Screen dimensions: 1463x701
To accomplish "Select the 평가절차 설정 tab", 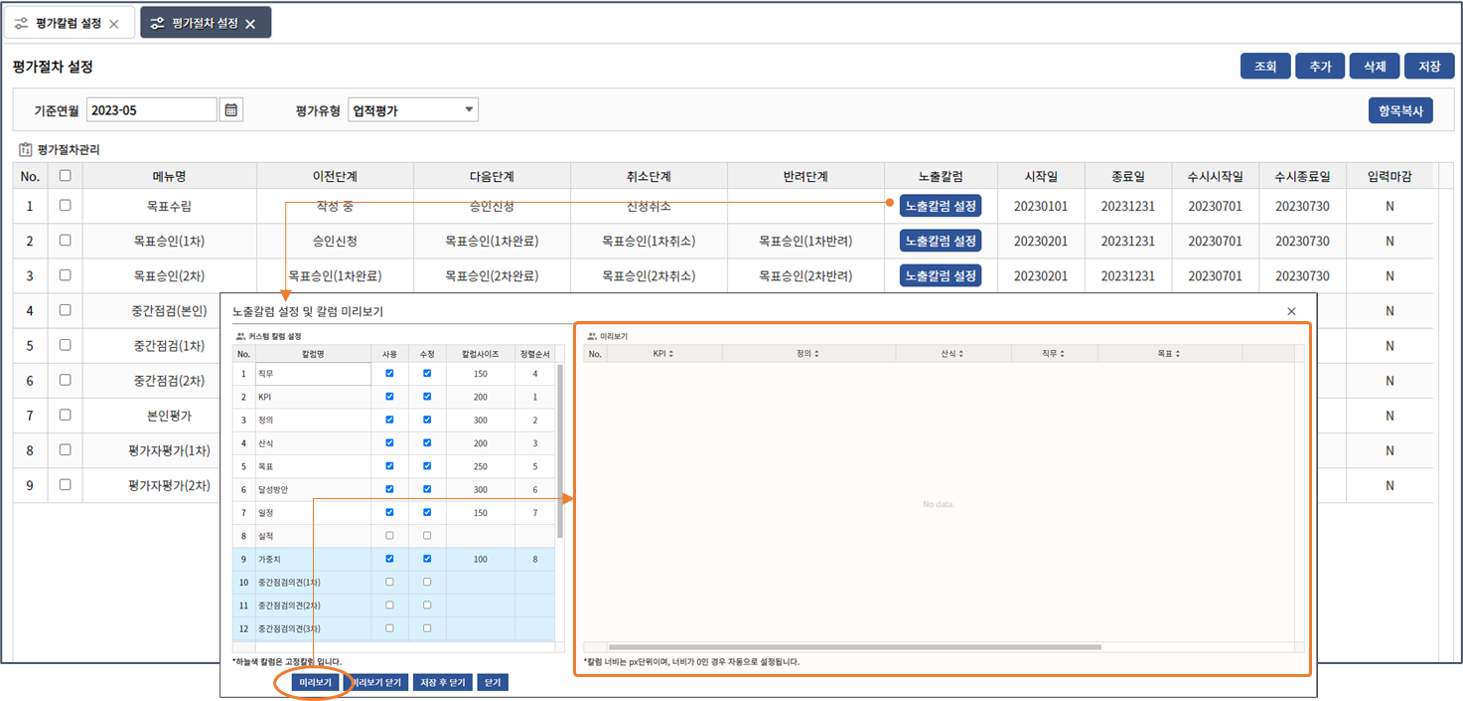I will click(205, 23).
